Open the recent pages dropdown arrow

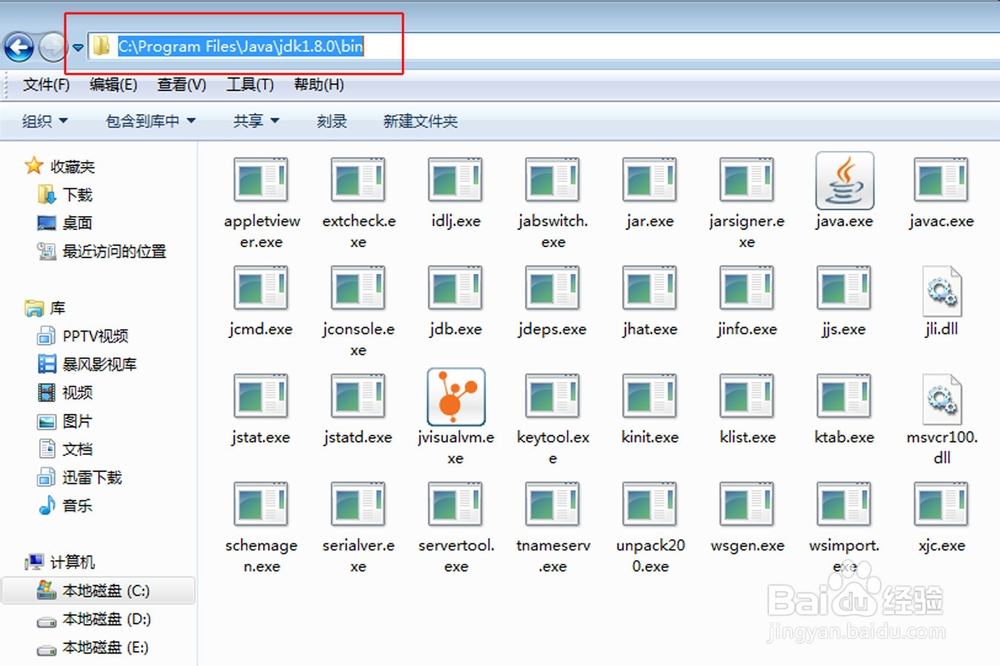point(78,47)
